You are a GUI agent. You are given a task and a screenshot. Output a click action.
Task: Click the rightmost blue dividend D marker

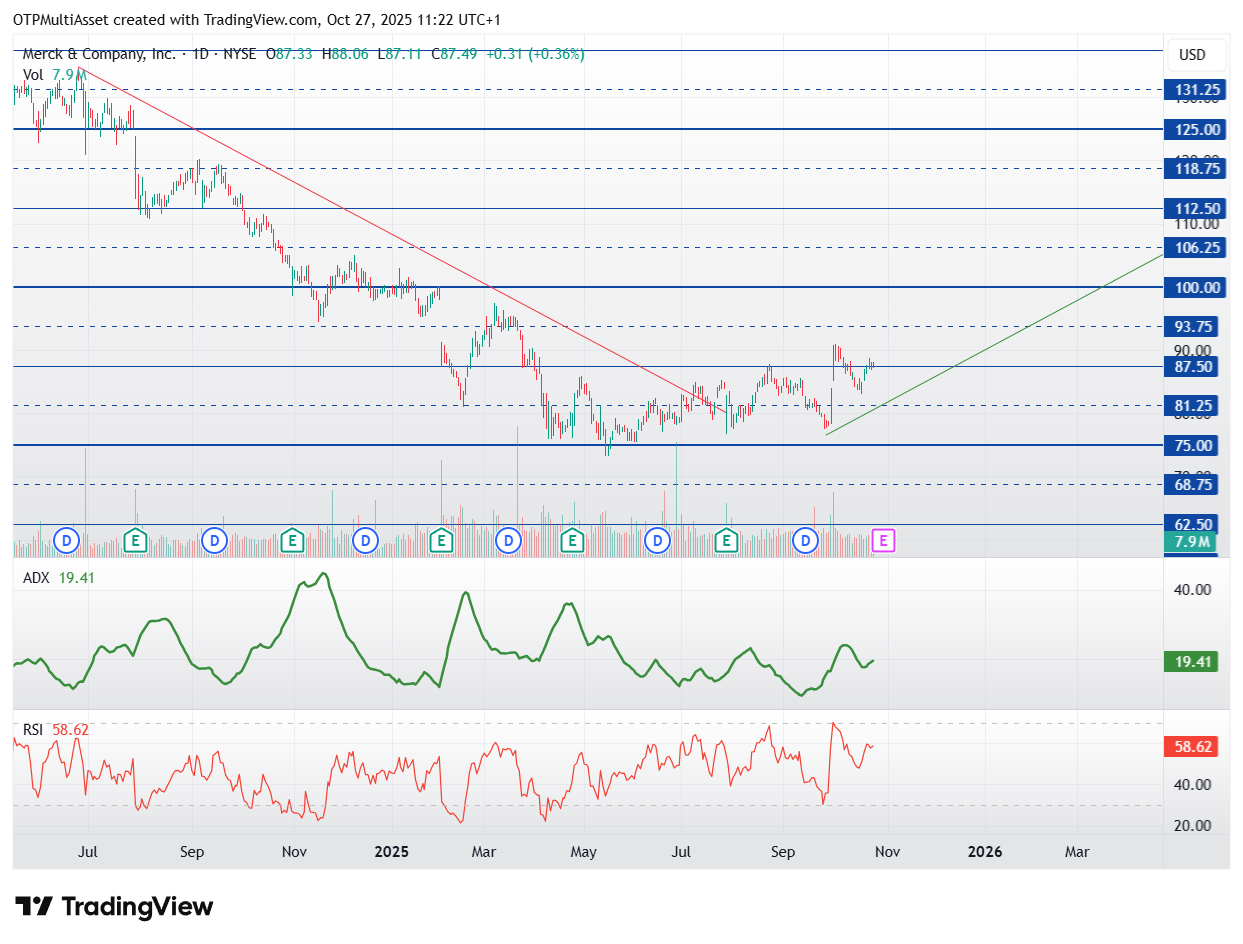coord(806,541)
